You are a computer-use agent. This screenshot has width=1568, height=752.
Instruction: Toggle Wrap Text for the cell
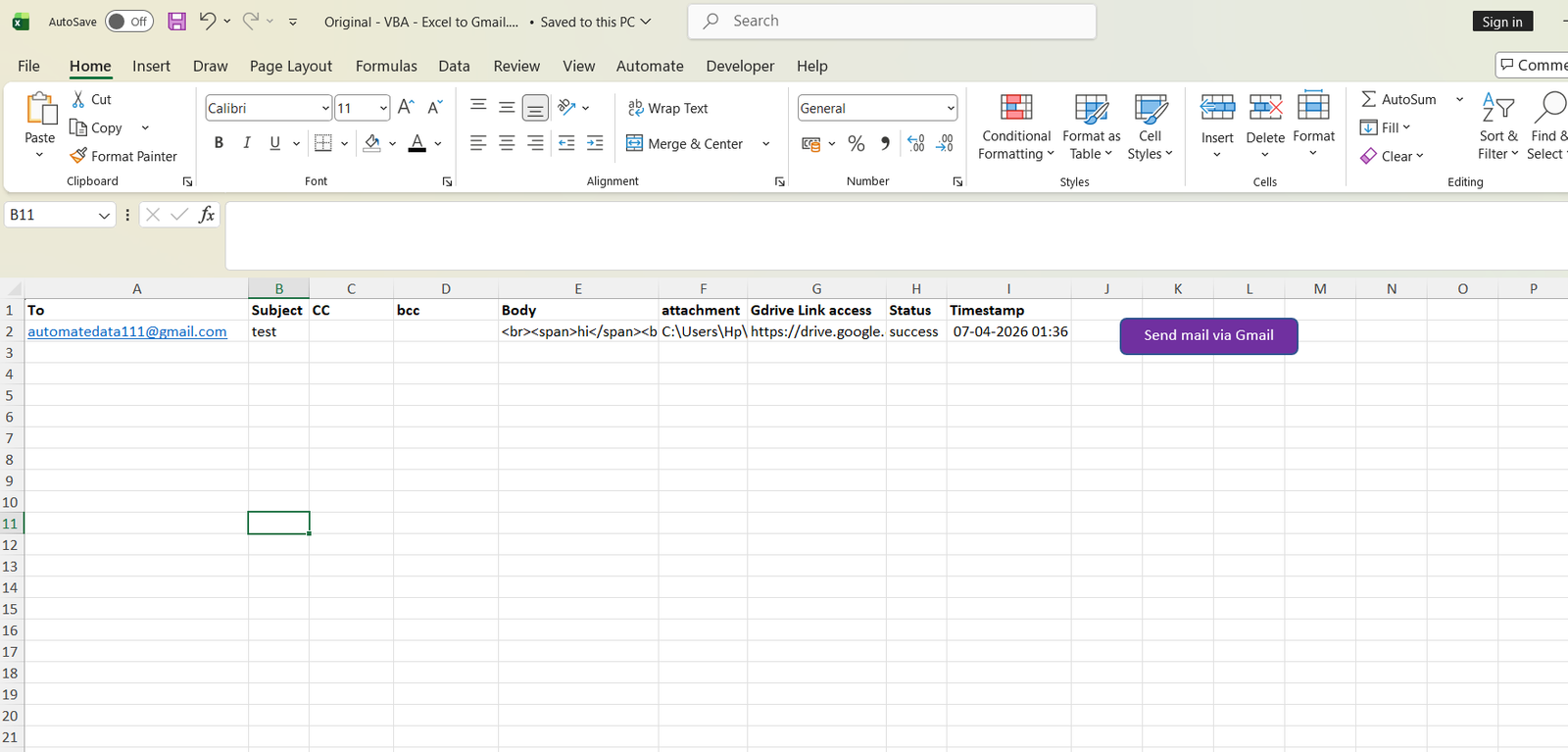click(667, 108)
